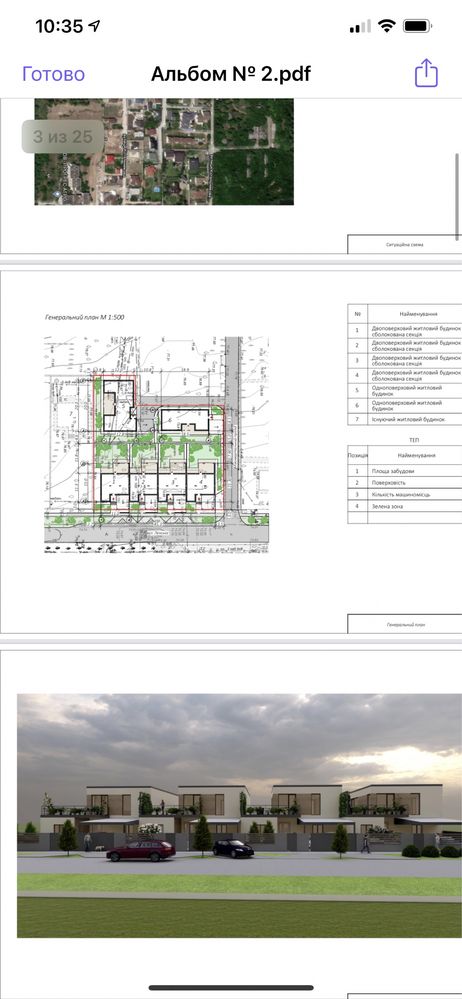Click the PDF vertical scroll indicator

457,196
